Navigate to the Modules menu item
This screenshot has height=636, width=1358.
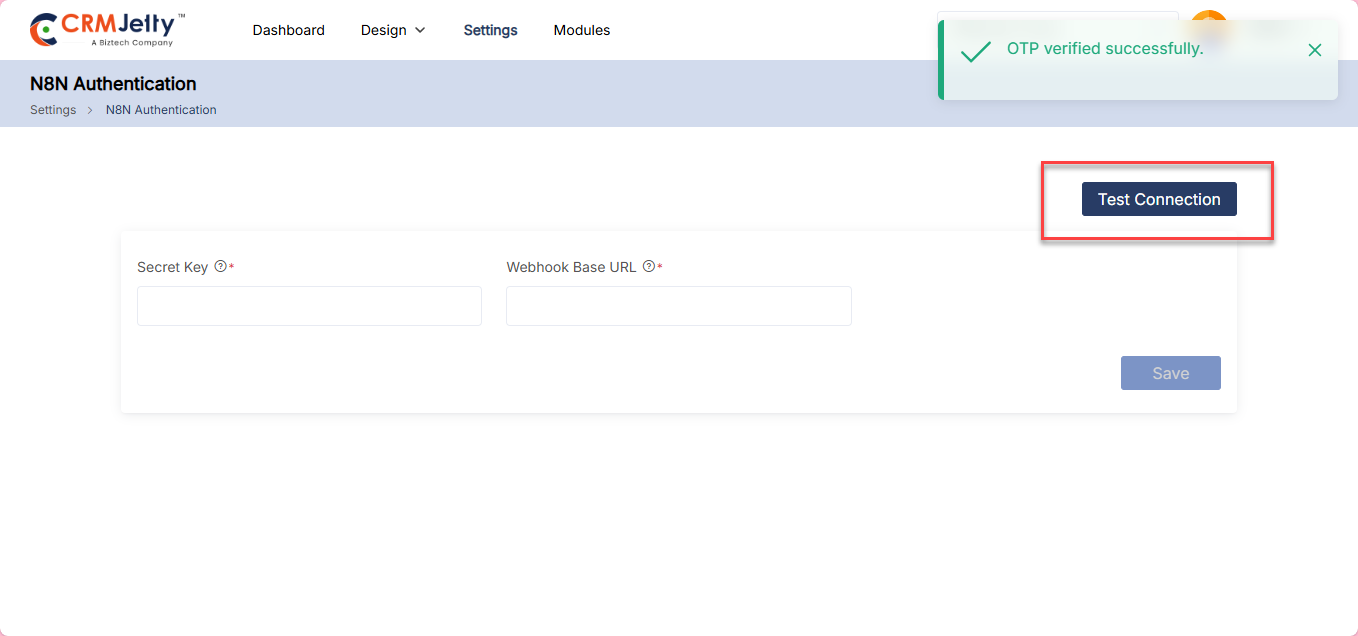581,30
